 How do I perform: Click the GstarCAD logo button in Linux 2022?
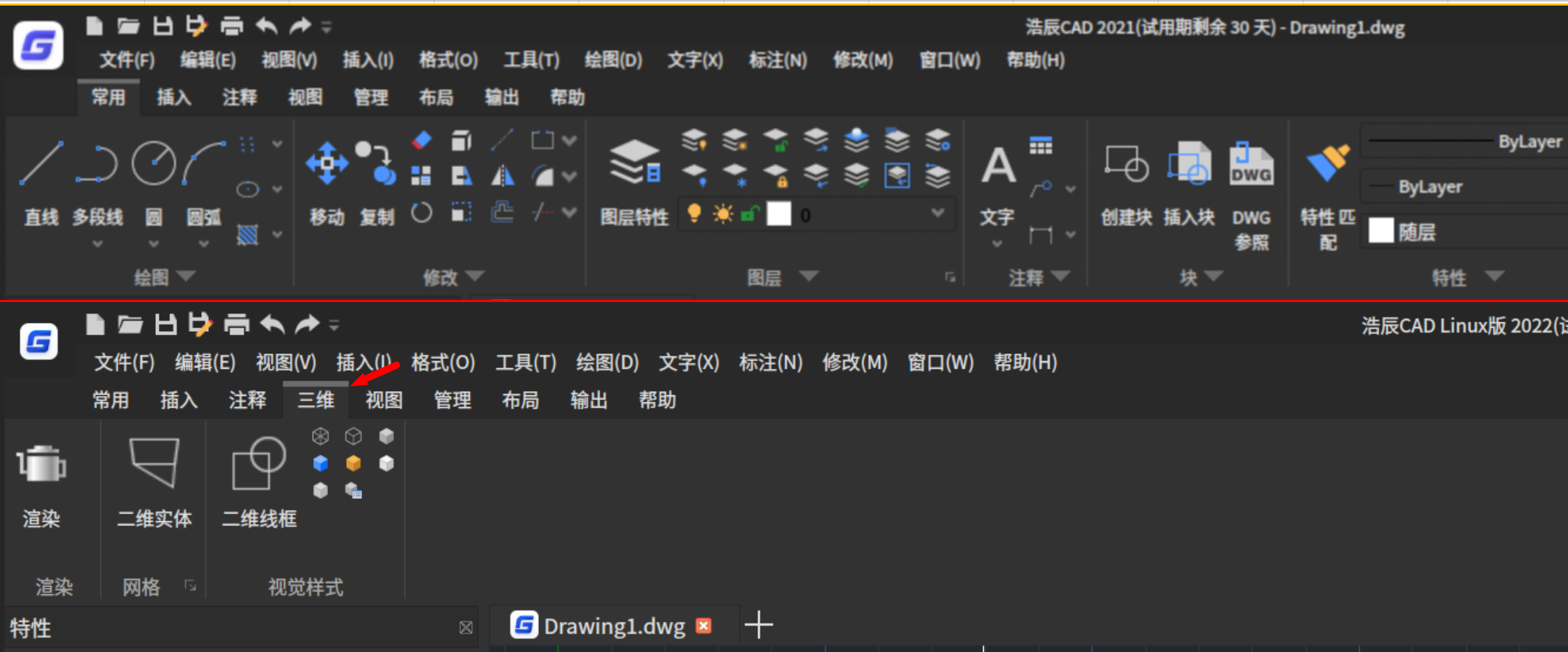39,342
